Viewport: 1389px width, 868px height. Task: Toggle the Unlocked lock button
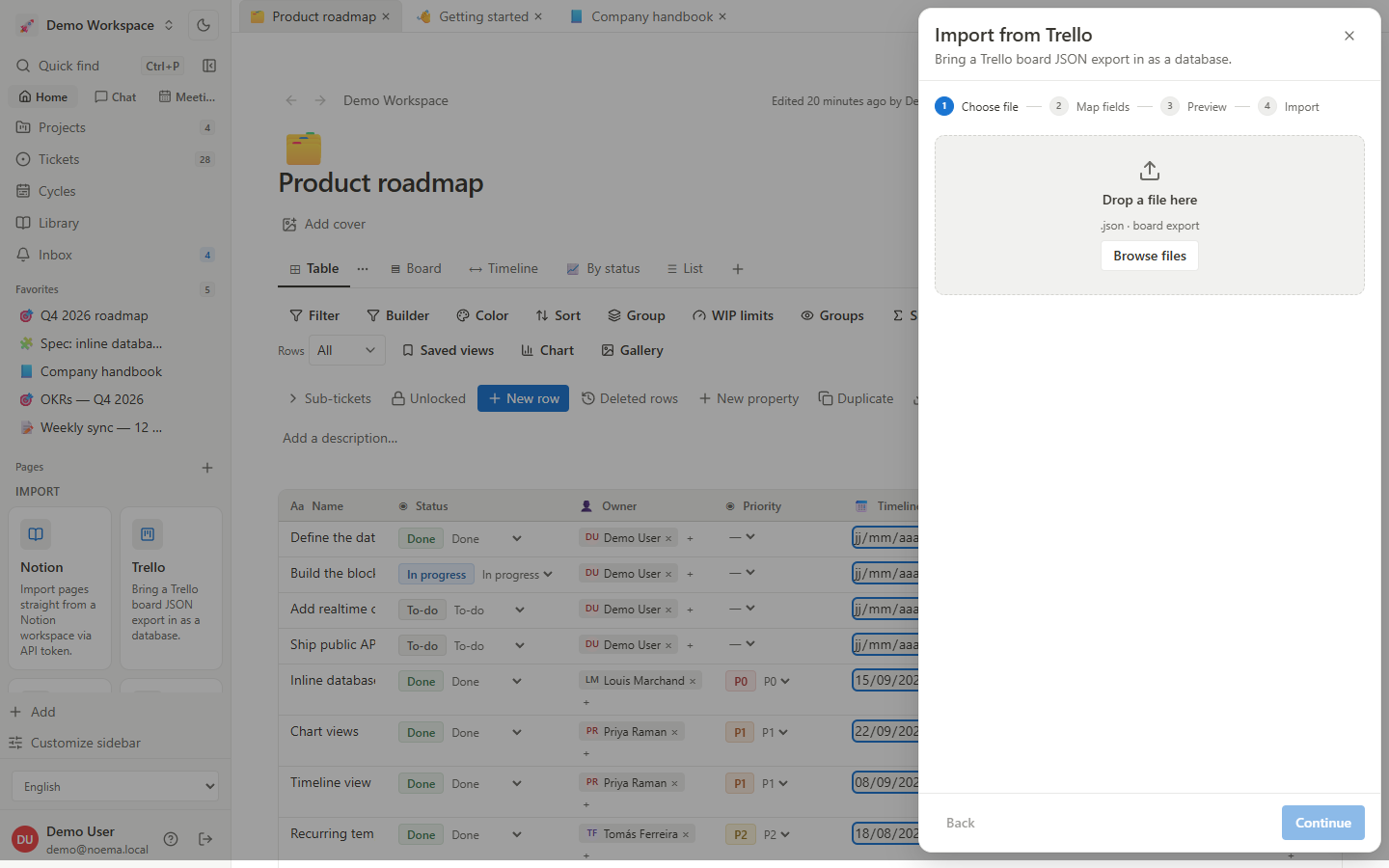(428, 398)
